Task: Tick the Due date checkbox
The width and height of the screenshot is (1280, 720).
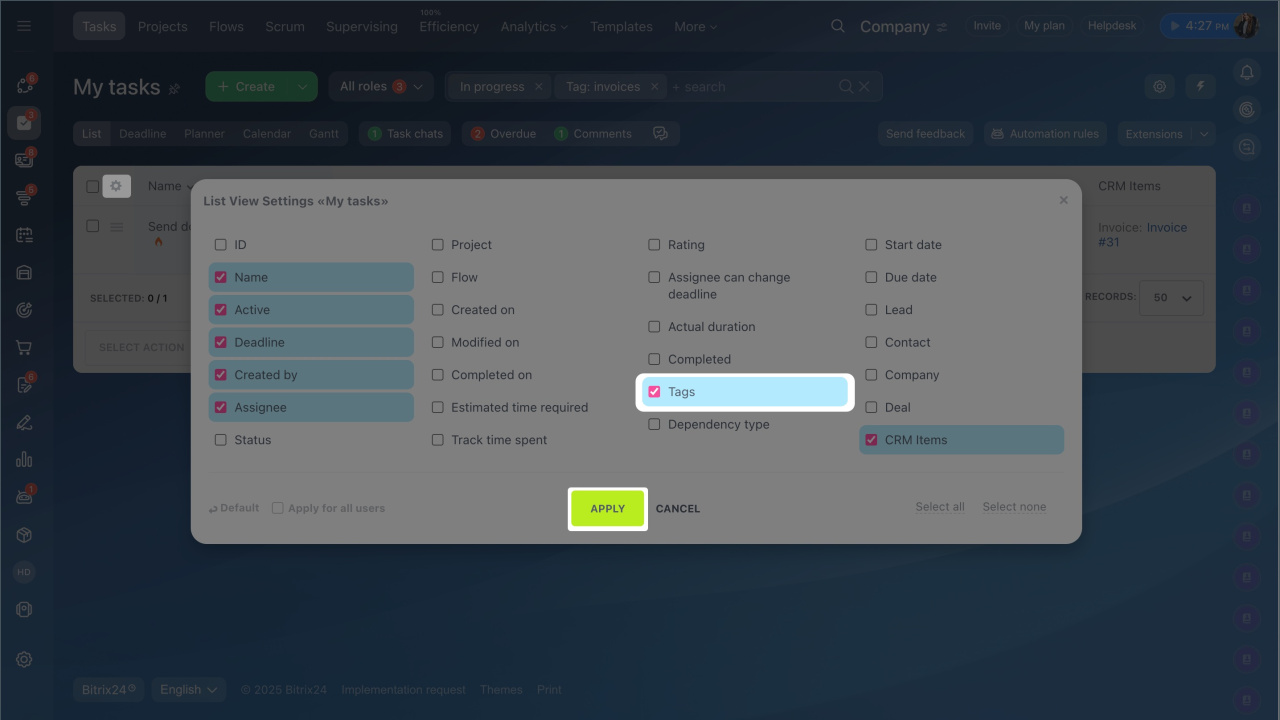Action: pos(871,277)
